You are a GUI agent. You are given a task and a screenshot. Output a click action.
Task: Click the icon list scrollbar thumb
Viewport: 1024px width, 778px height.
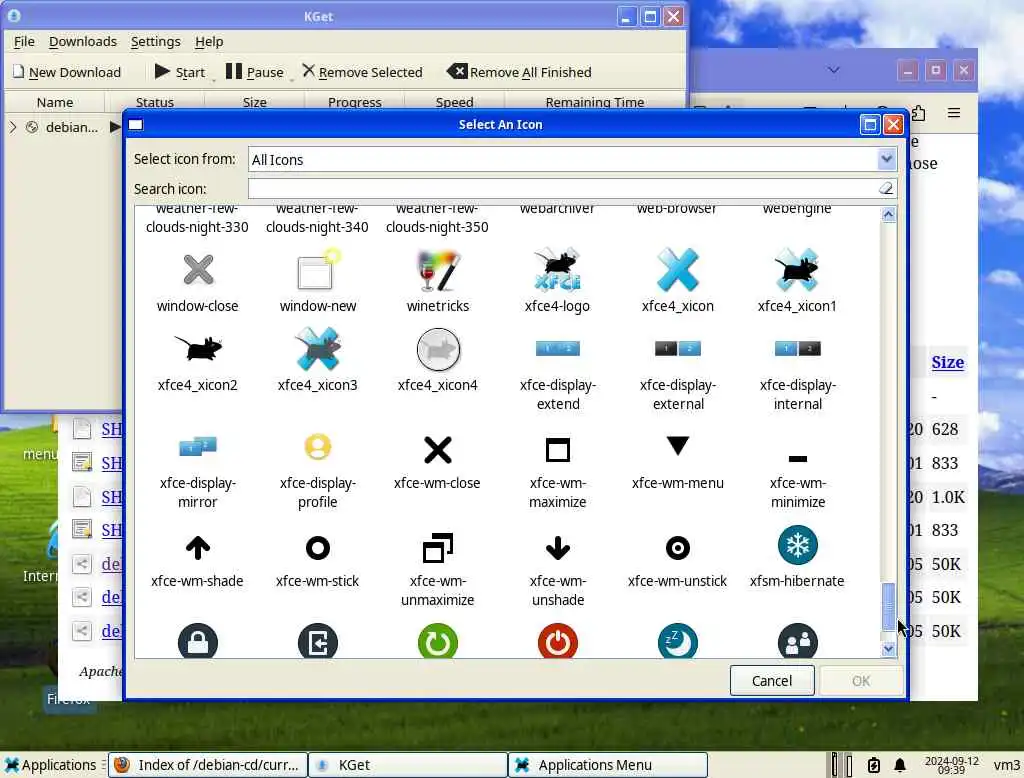point(888,607)
